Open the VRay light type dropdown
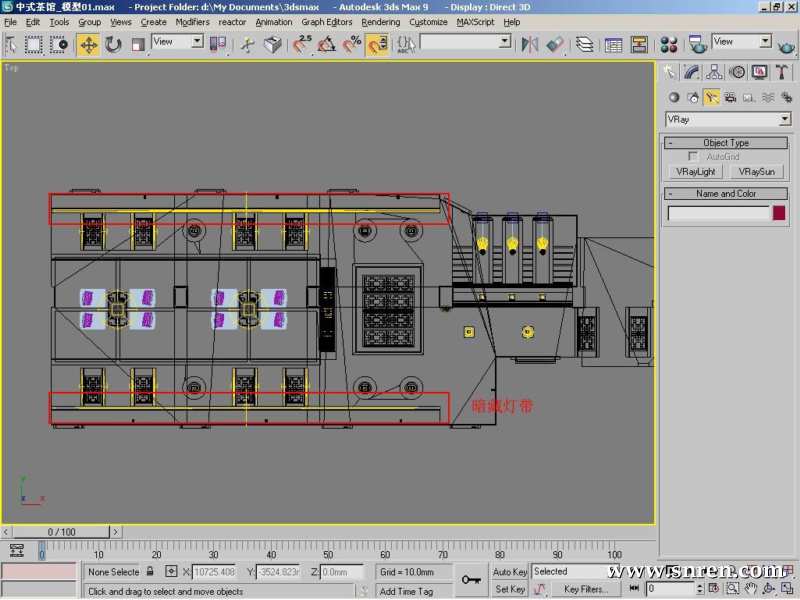This screenshot has height=600, width=800. coord(728,119)
